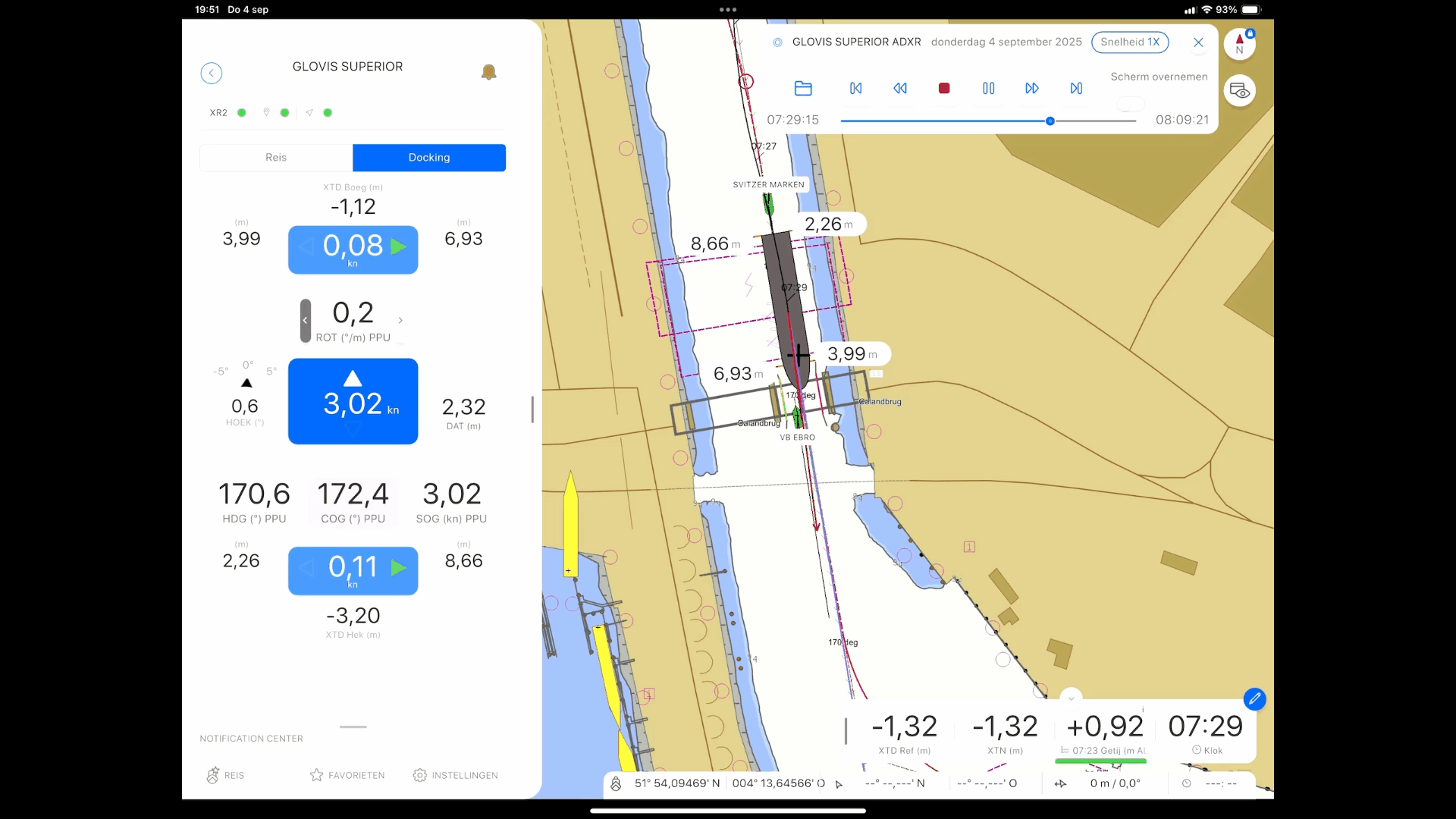Change playback speed Snelheid 1X

point(1129,42)
